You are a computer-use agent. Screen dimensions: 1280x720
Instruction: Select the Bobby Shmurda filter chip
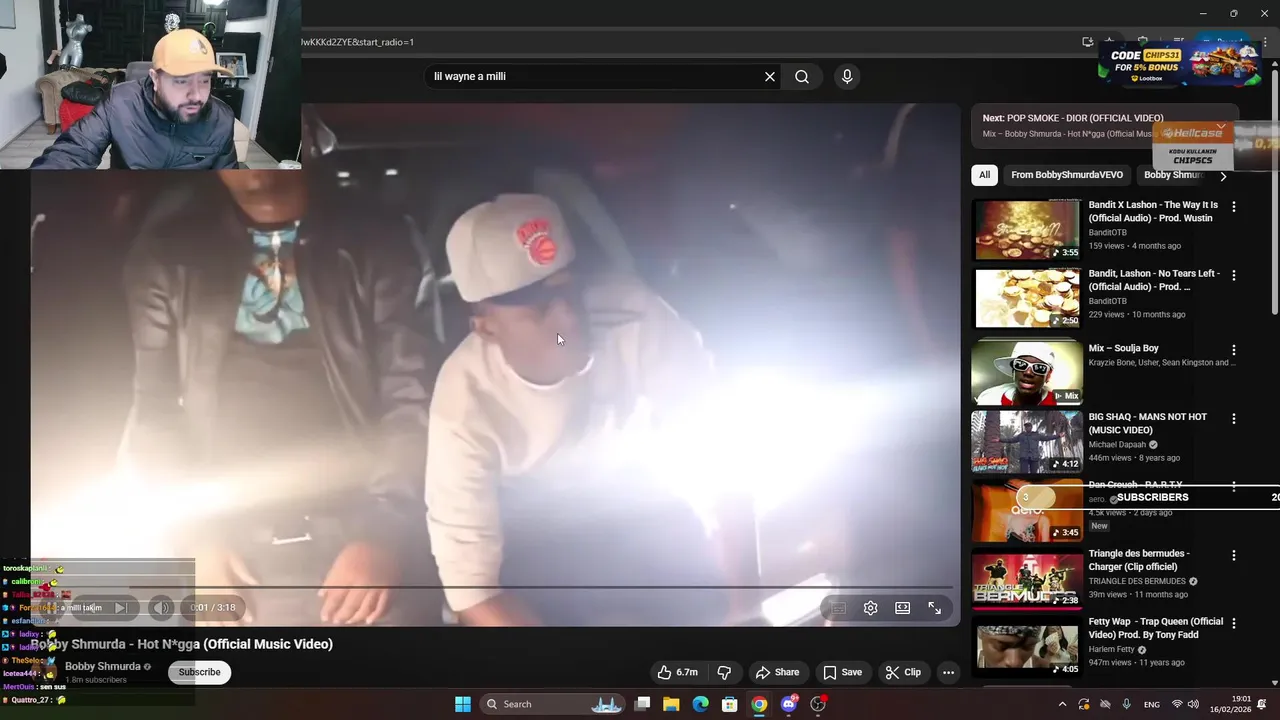click(1171, 175)
